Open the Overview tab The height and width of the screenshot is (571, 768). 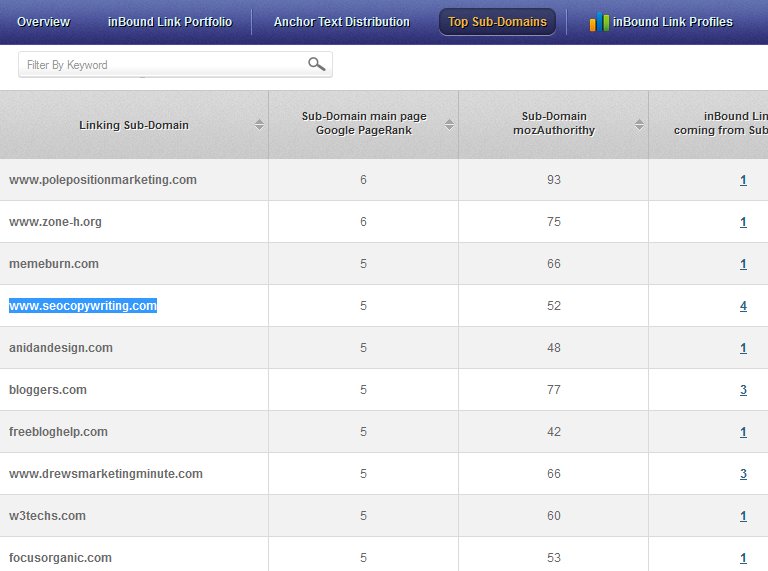point(43,22)
